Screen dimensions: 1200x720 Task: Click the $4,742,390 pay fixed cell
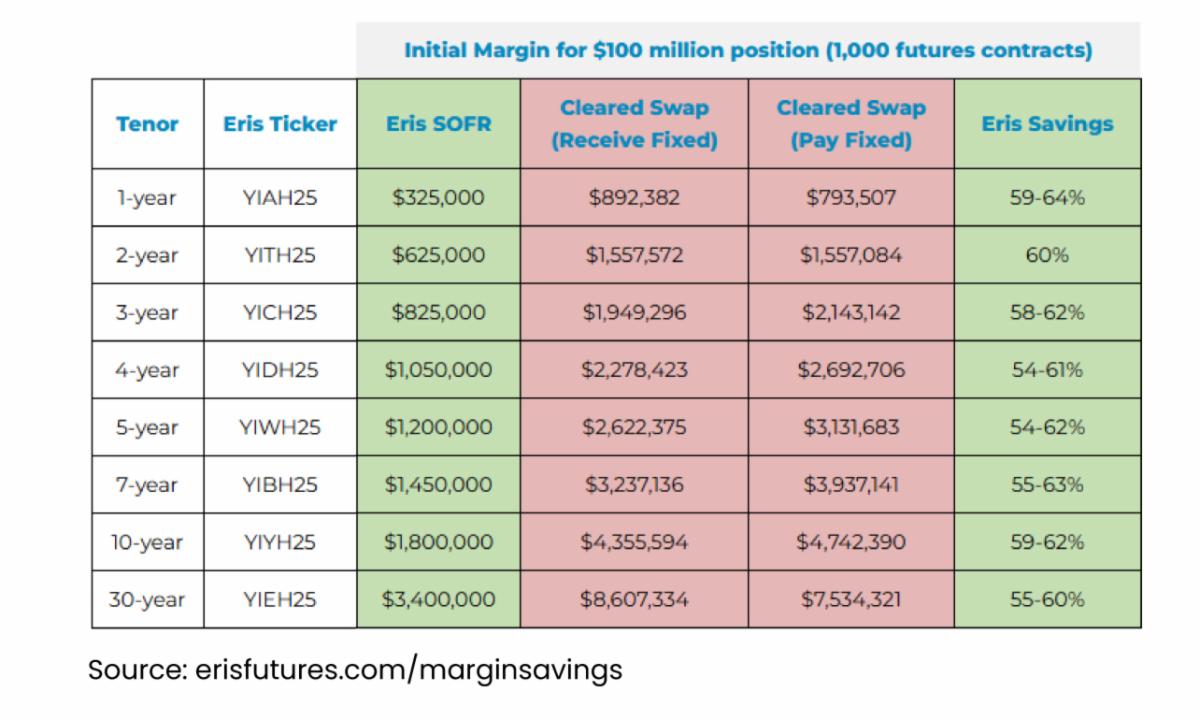click(x=851, y=543)
